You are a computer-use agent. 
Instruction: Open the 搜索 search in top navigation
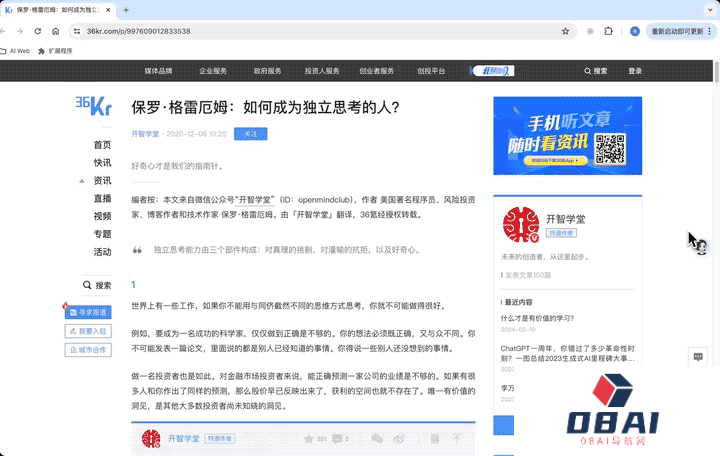[596, 71]
